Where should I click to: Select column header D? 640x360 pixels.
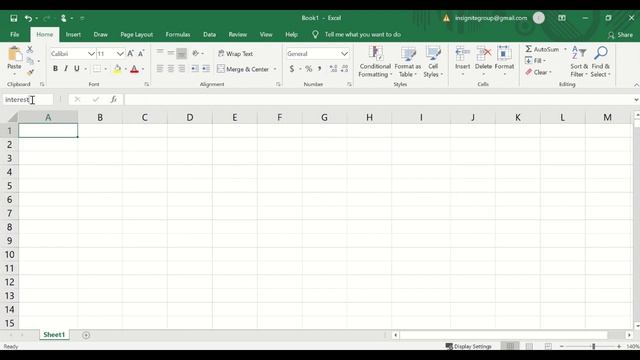point(190,118)
